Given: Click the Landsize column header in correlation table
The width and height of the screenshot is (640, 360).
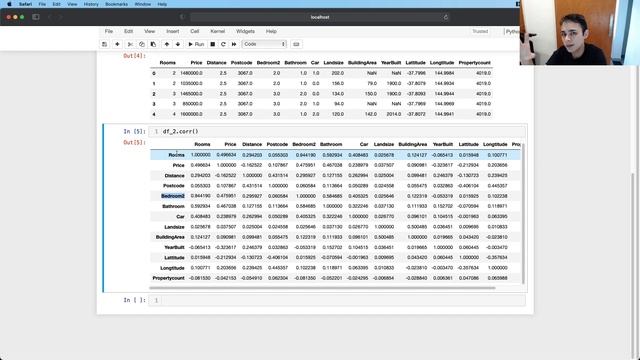Looking at the screenshot, I should (x=384, y=144).
